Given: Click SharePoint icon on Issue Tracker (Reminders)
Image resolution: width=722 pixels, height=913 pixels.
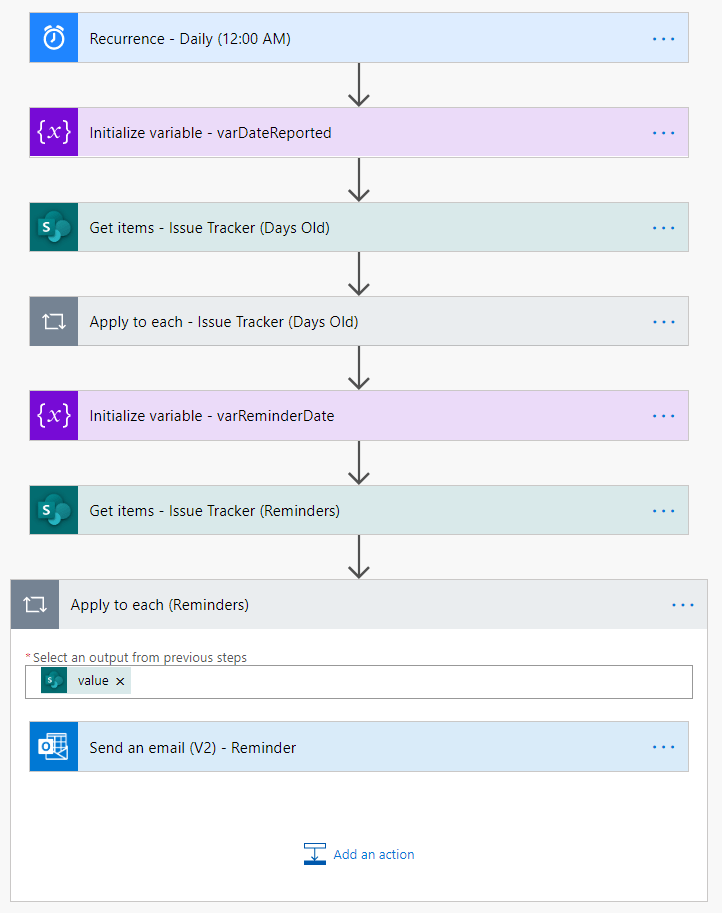Looking at the screenshot, I should pyautogui.click(x=54, y=511).
